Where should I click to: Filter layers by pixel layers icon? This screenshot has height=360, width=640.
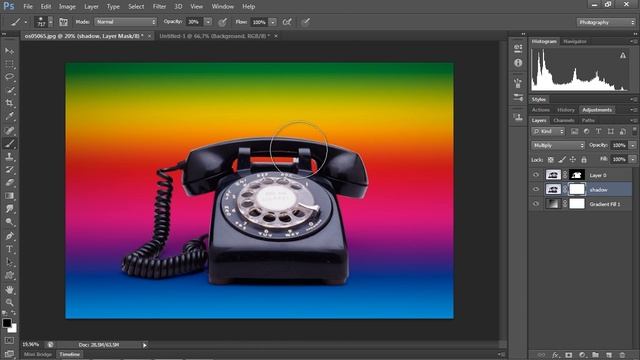tap(575, 131)
